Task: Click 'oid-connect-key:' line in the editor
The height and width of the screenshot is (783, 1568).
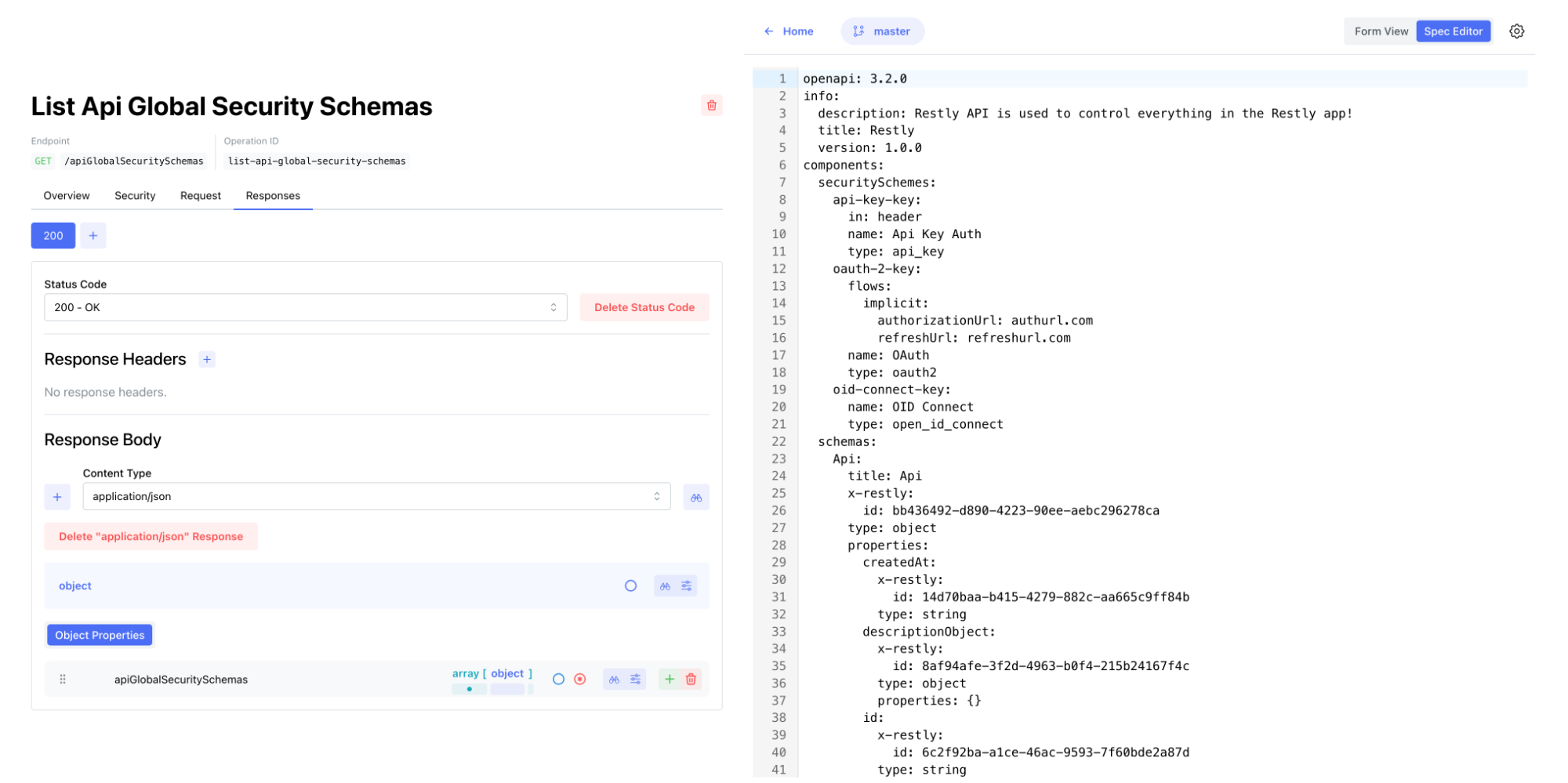Action: (892, 390)
